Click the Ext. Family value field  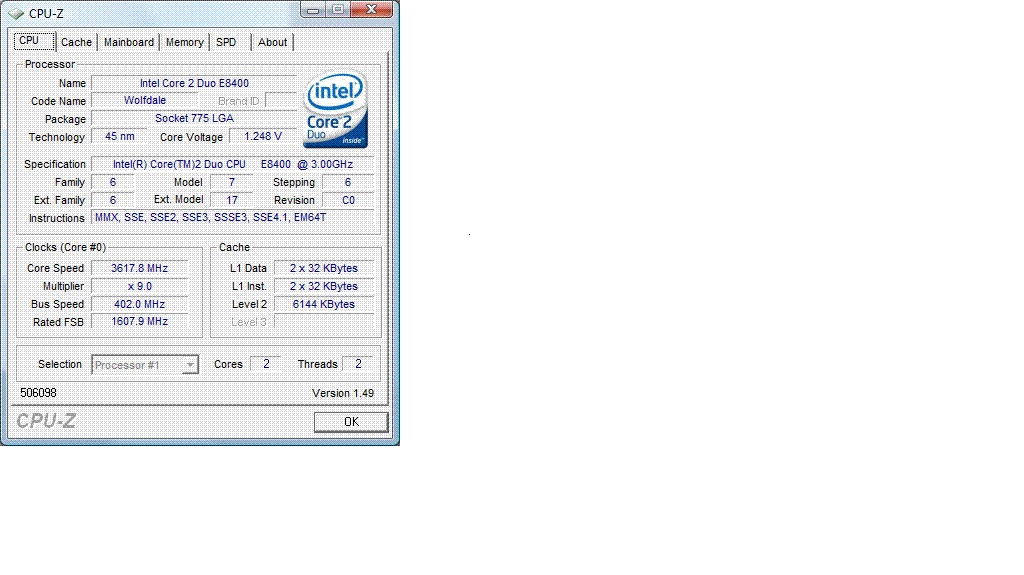[113, 201]
